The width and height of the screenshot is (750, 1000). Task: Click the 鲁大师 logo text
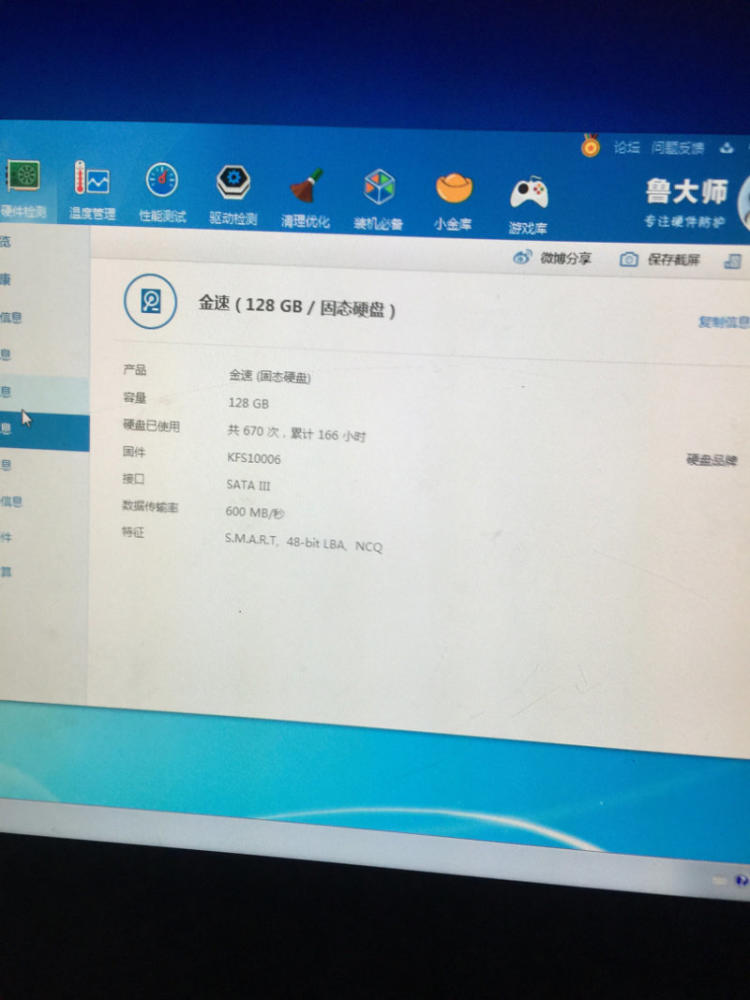[x=686, y=191]
